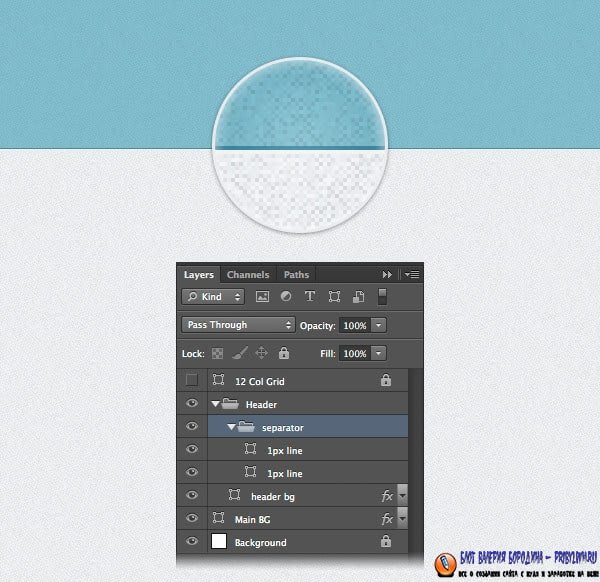Click fx icon on header bg layer
The height and width of the screenshot is (582, 600).
pyautogui.click(x=387, y=496)
